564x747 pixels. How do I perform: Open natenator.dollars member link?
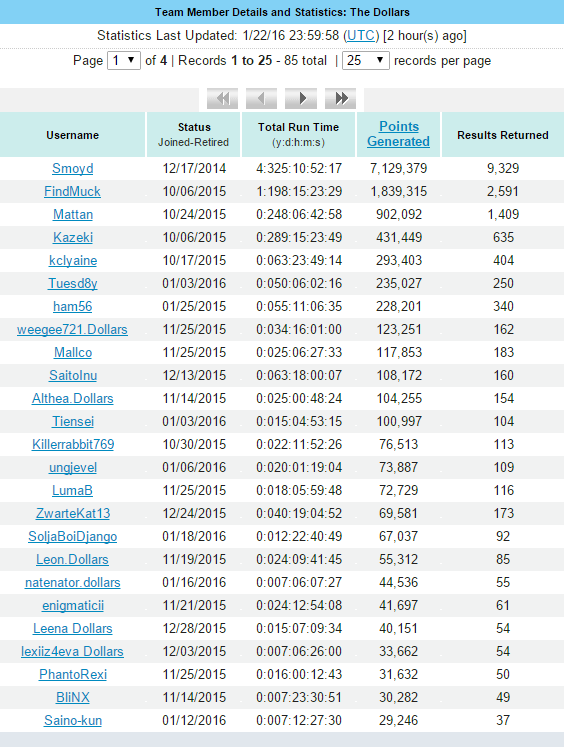click(x=72, y=583)
